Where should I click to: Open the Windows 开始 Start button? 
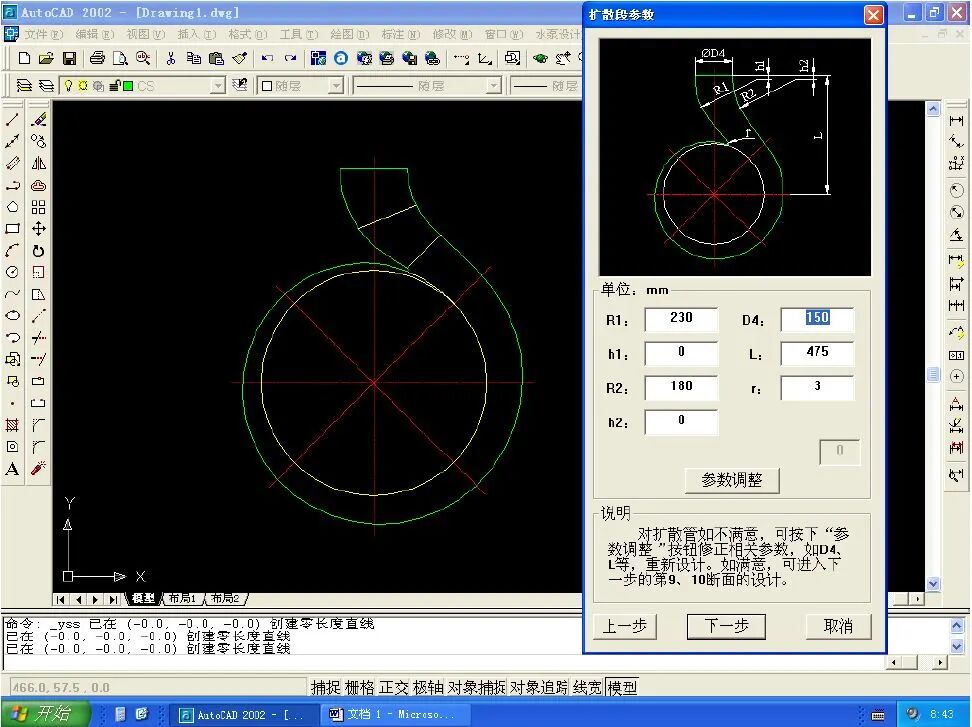46,713
